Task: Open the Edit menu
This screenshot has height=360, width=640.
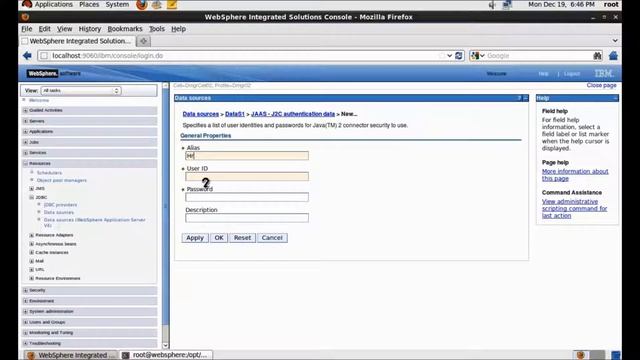Action: point(44,29)
